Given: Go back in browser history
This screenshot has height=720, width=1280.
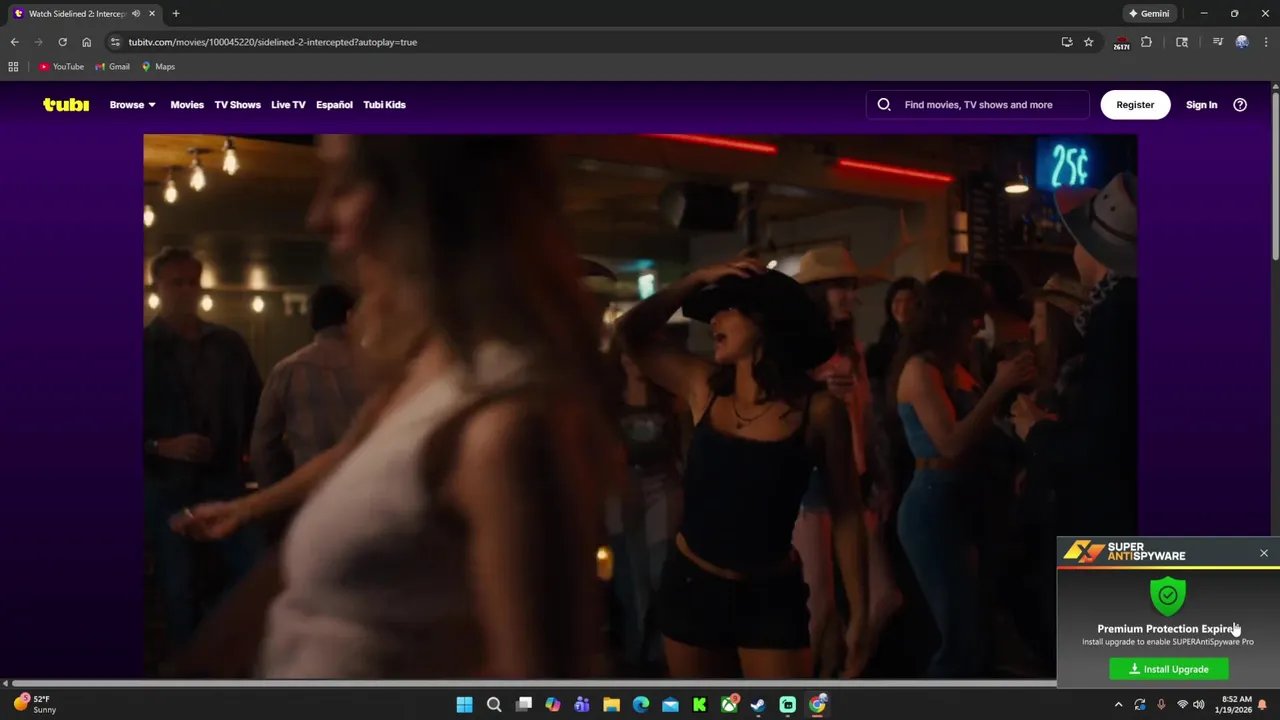Looking at the screenshot, I should pos(14,42).
